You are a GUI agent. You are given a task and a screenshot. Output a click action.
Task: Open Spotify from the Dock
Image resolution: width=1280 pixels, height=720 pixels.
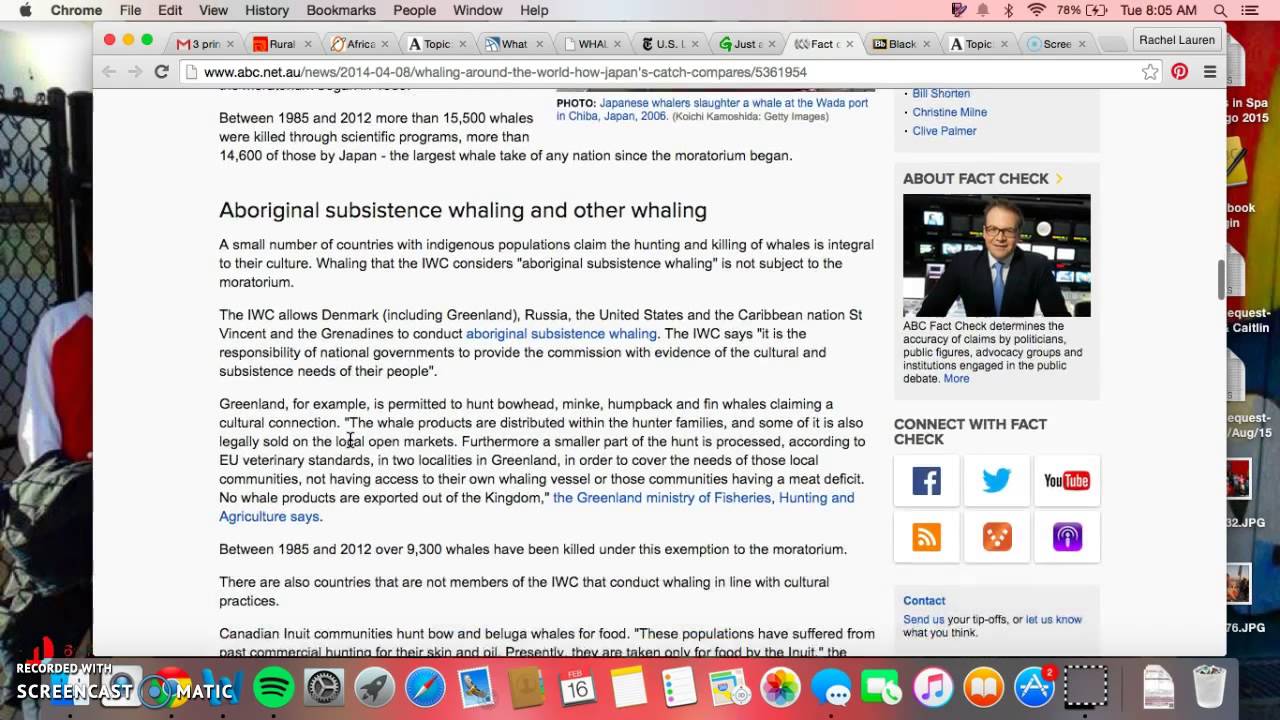click(274, 688)
